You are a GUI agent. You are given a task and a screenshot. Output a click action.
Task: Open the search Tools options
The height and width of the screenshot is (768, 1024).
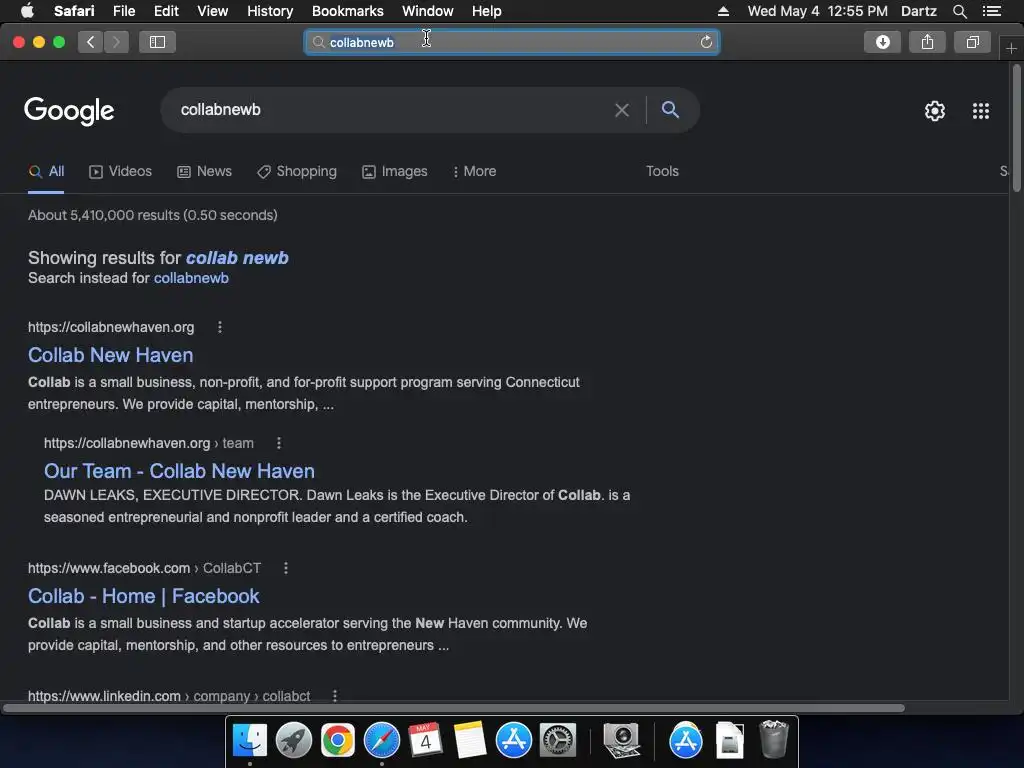tap(662, 172)
